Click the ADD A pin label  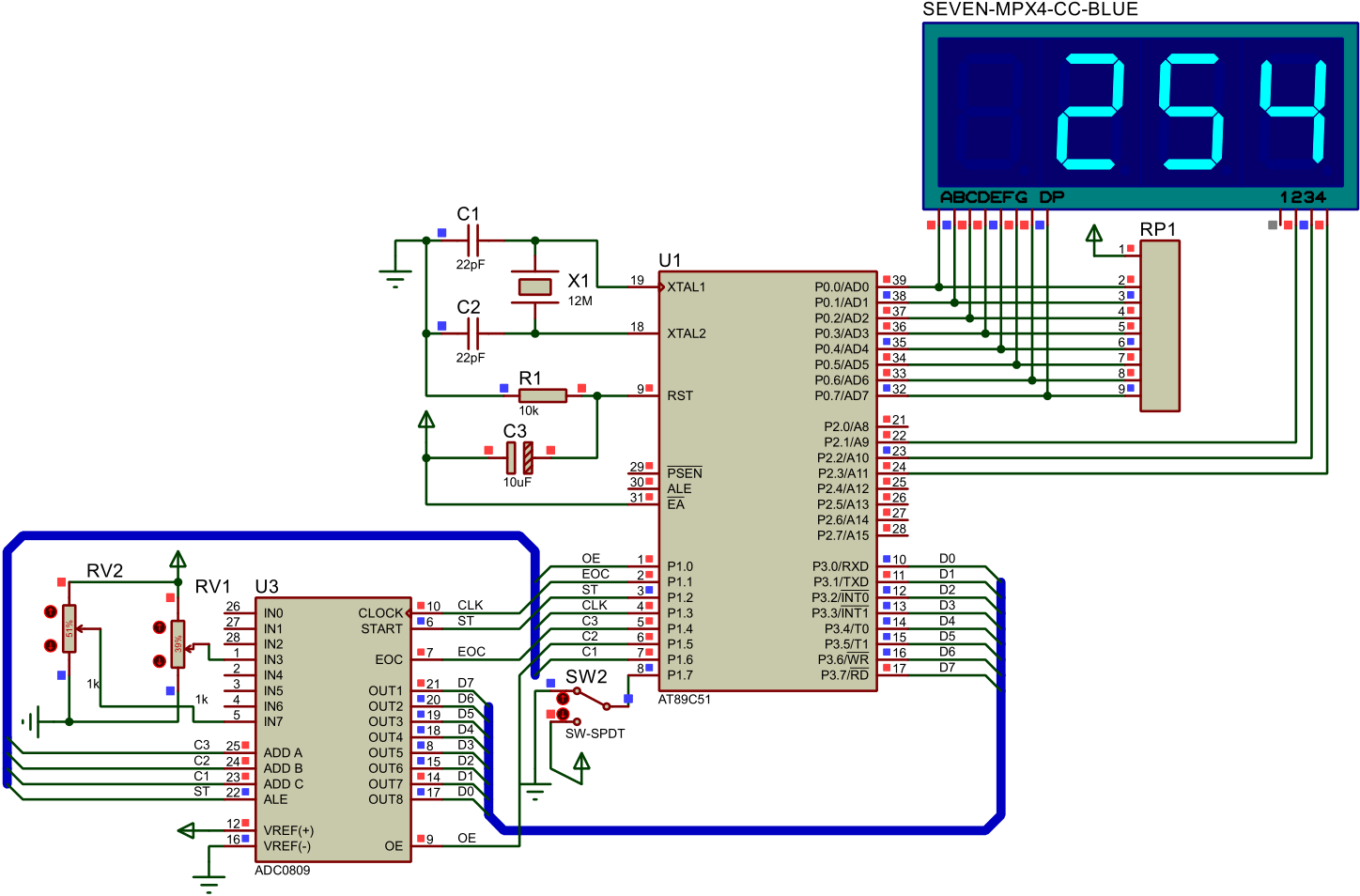pos(283,752)
